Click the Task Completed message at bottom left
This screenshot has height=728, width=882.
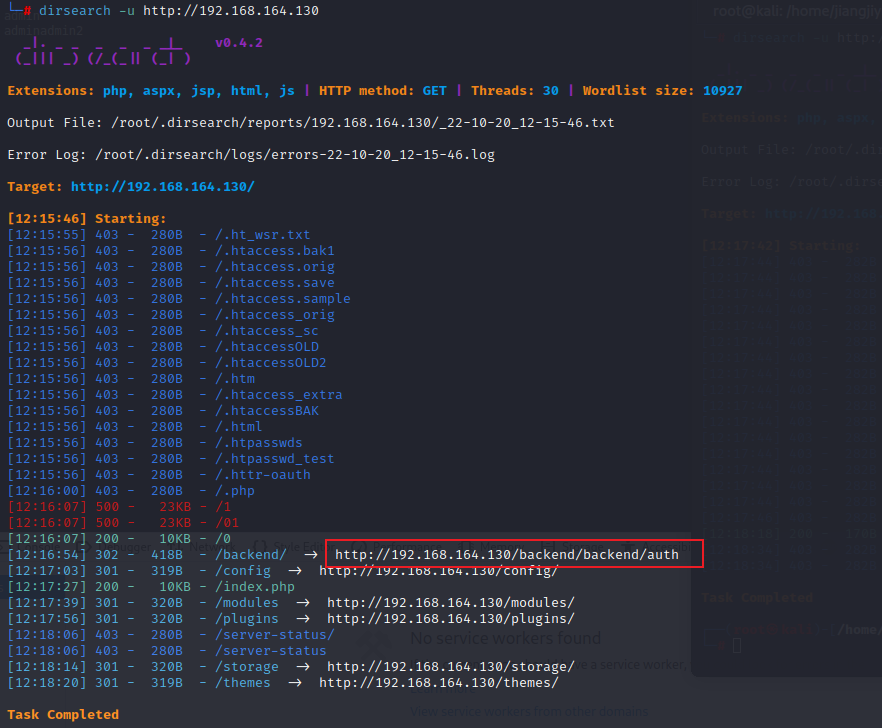63,714
